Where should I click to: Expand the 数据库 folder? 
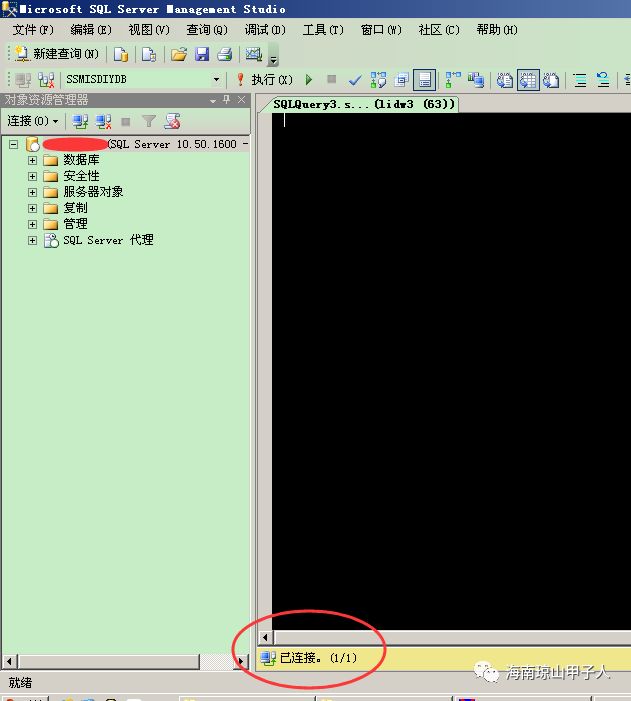32,160
